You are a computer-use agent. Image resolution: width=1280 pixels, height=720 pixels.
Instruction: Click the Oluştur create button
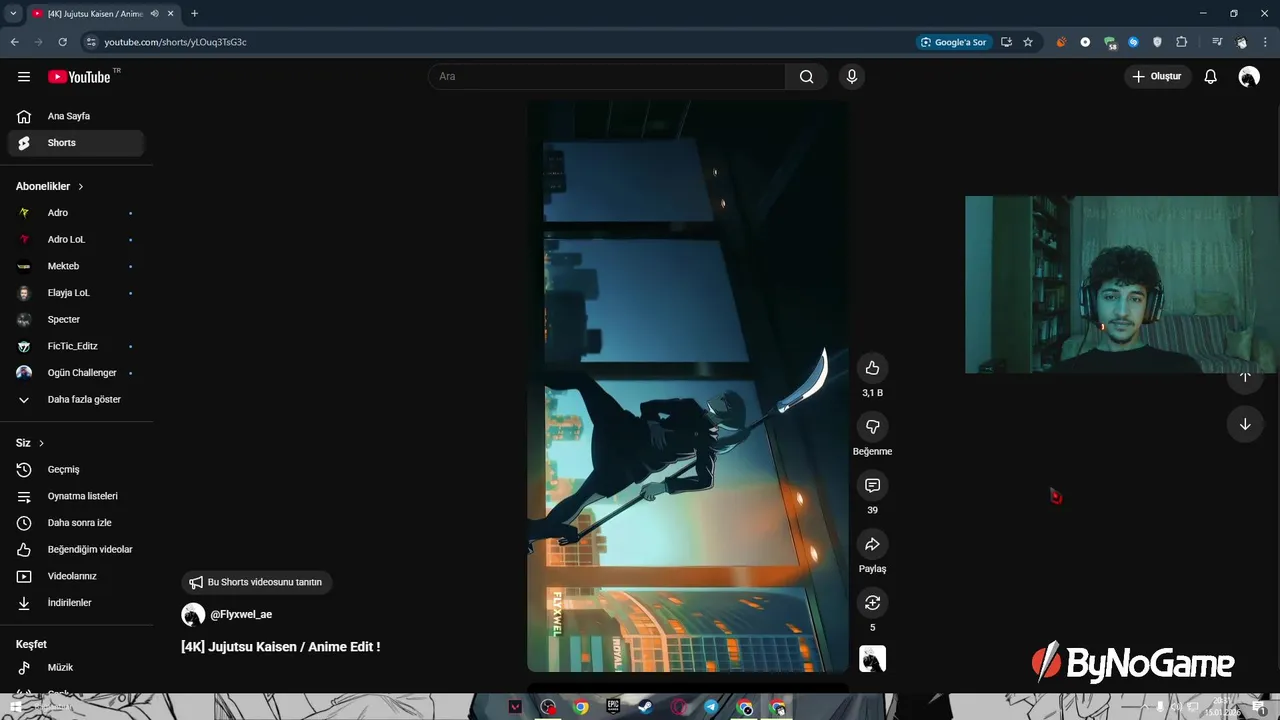pos(1157,77)
